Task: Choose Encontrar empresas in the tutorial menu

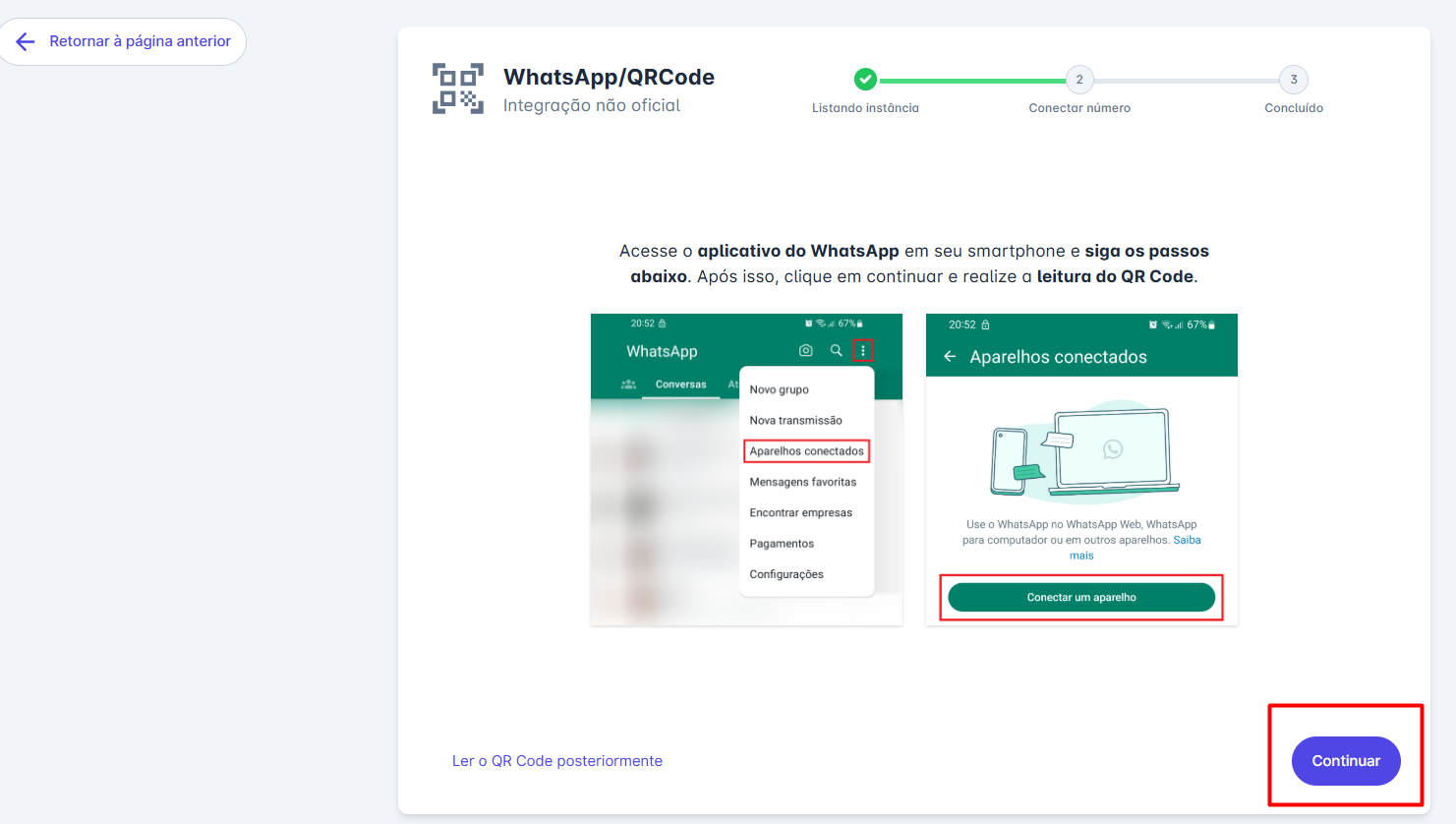Action: [801, 512]
